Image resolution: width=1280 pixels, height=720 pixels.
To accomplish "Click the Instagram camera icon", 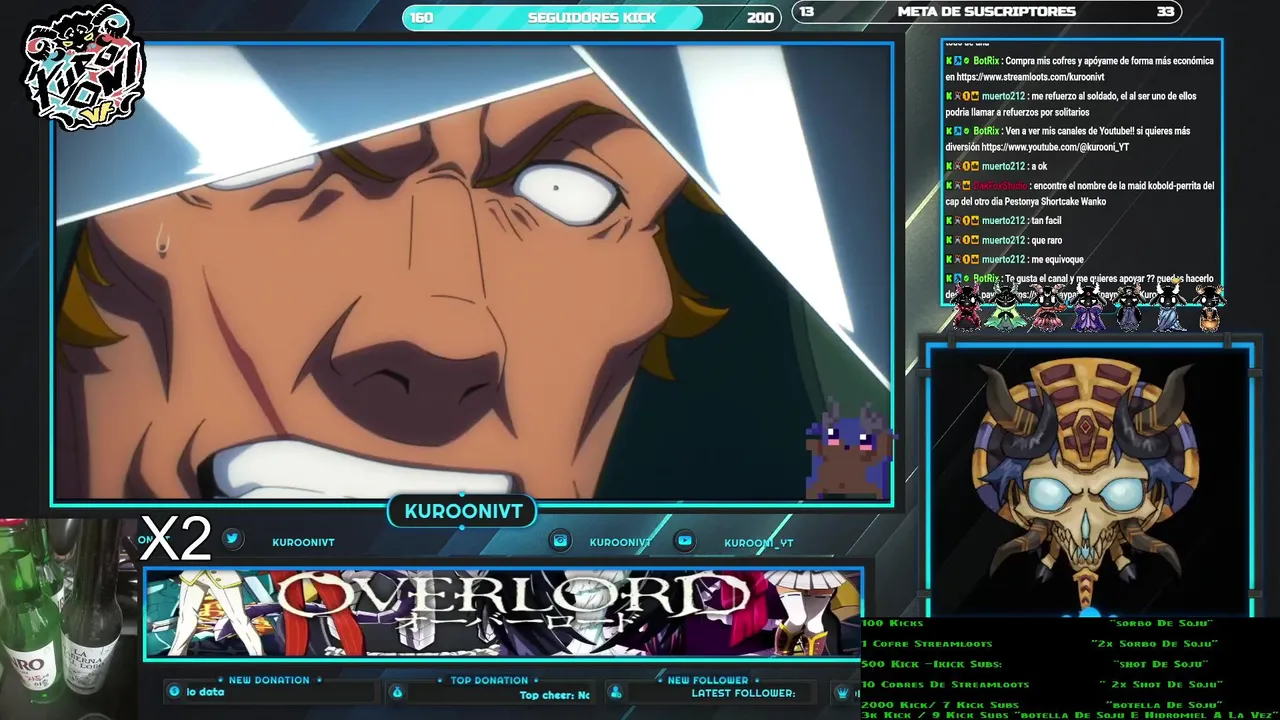I will (x=561, y=541).
